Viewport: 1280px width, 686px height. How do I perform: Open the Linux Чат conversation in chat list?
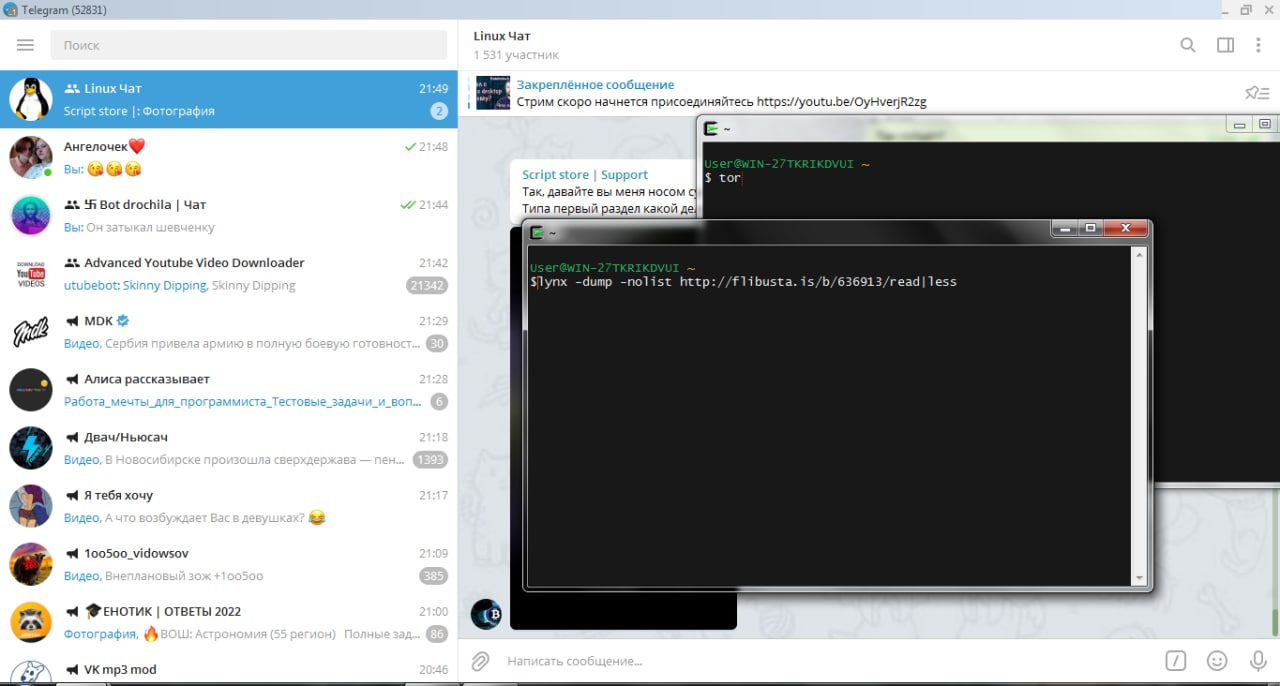coord(229,99)
